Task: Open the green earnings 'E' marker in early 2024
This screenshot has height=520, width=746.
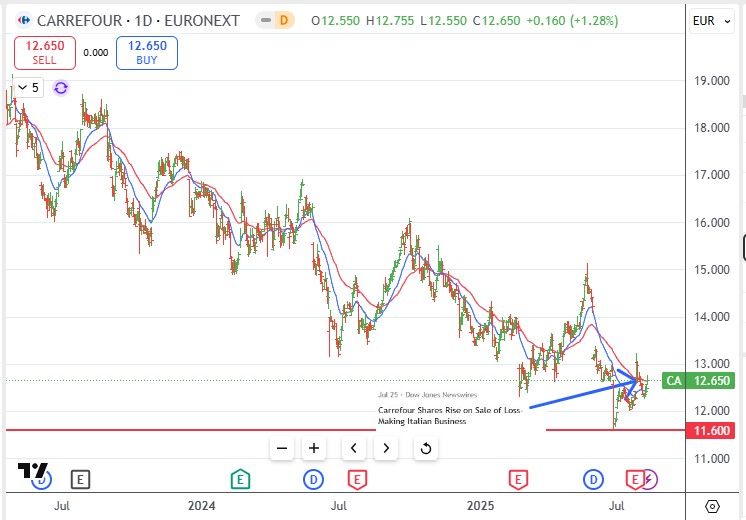Action: (x=240, y=480)
